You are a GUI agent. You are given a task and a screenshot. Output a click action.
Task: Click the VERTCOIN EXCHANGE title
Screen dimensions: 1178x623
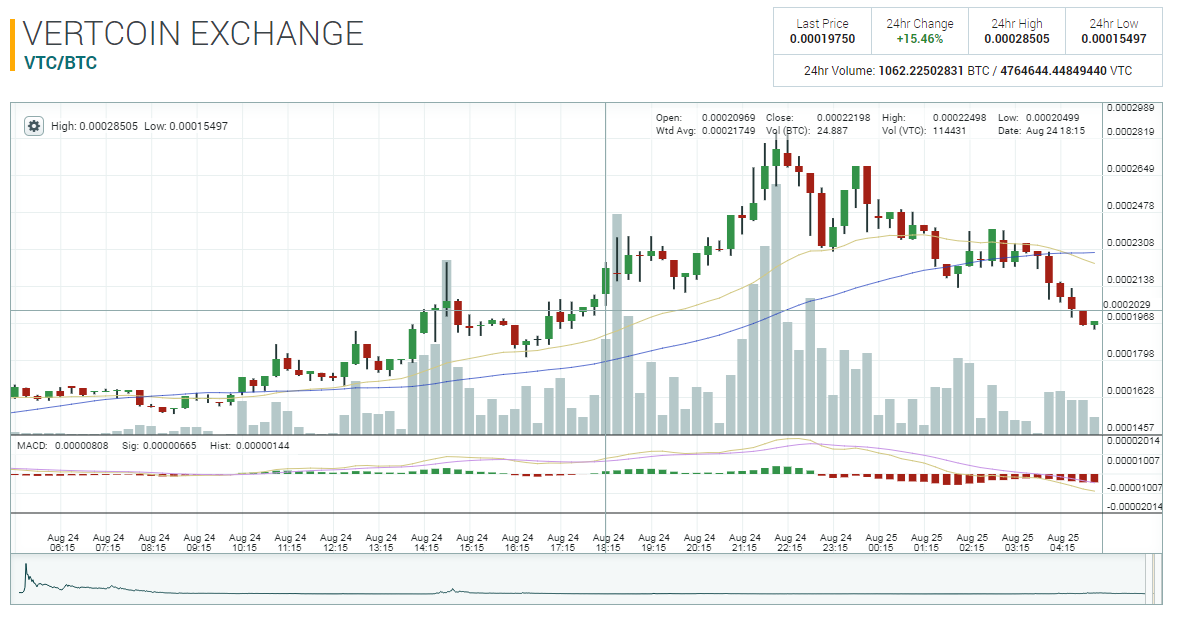pyautogui.click(x=193, y=34)
